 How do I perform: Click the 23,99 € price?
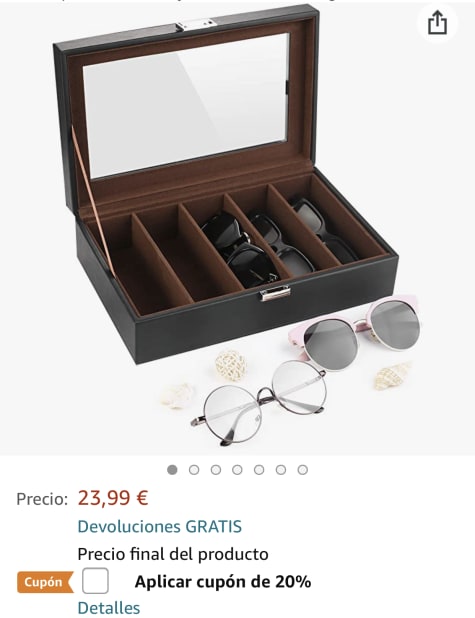(x=113, y=498)
